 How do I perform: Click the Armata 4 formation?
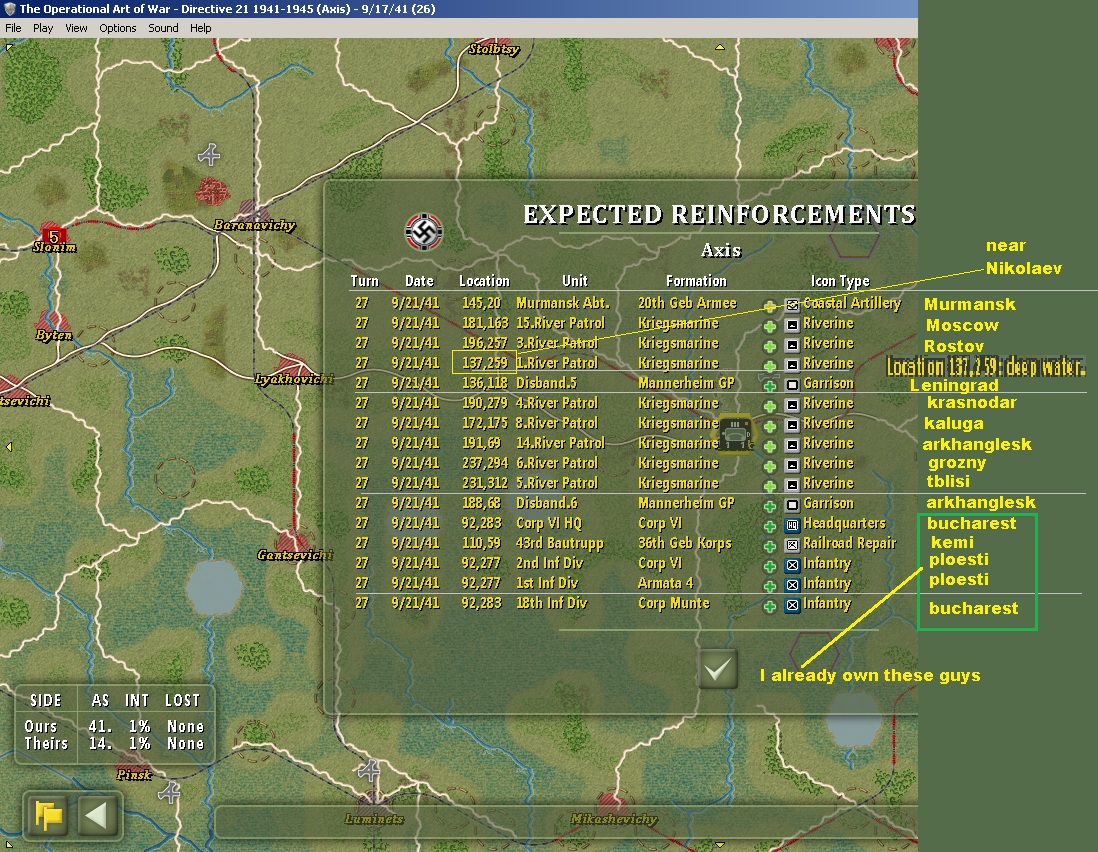665,583
